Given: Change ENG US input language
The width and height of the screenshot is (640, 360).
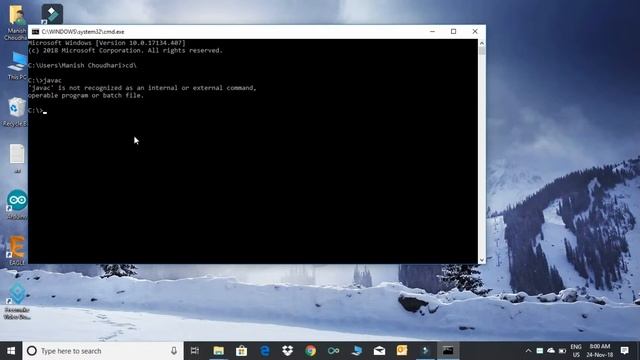Looking at the screenshot, I should [576, 351].
